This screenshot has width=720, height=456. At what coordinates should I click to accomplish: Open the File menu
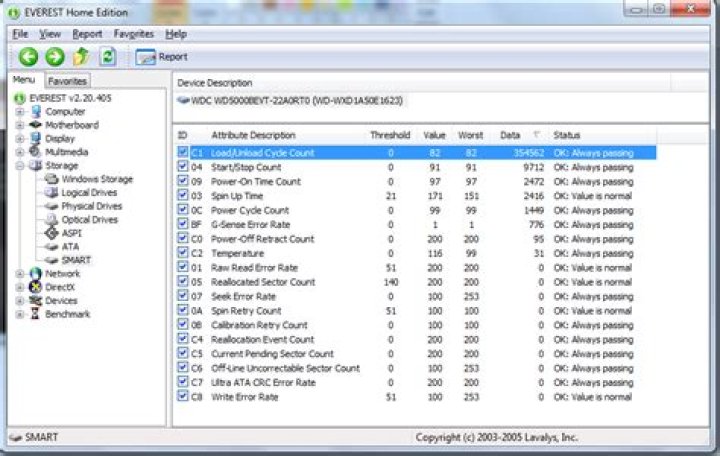20,34
